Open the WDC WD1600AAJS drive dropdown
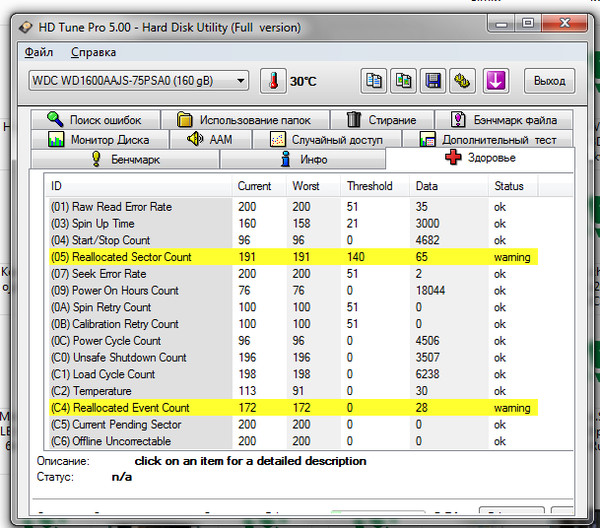600x528 pixels. tap(139, 80)
